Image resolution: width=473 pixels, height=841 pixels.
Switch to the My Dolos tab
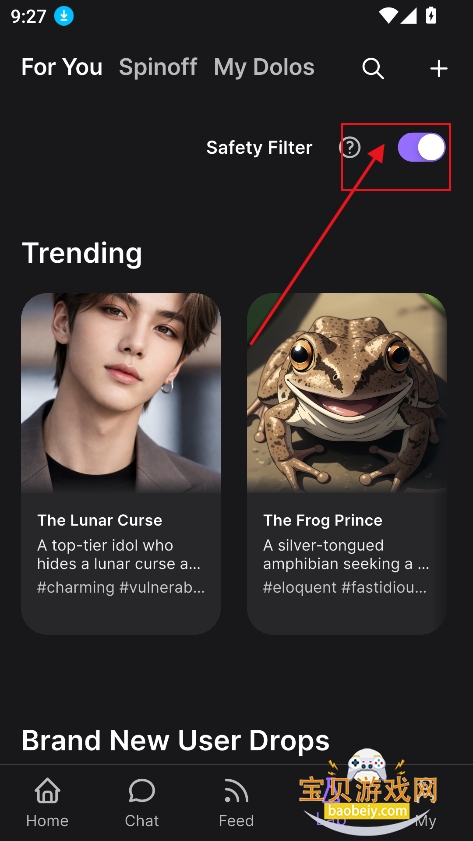tap(264, 68)
